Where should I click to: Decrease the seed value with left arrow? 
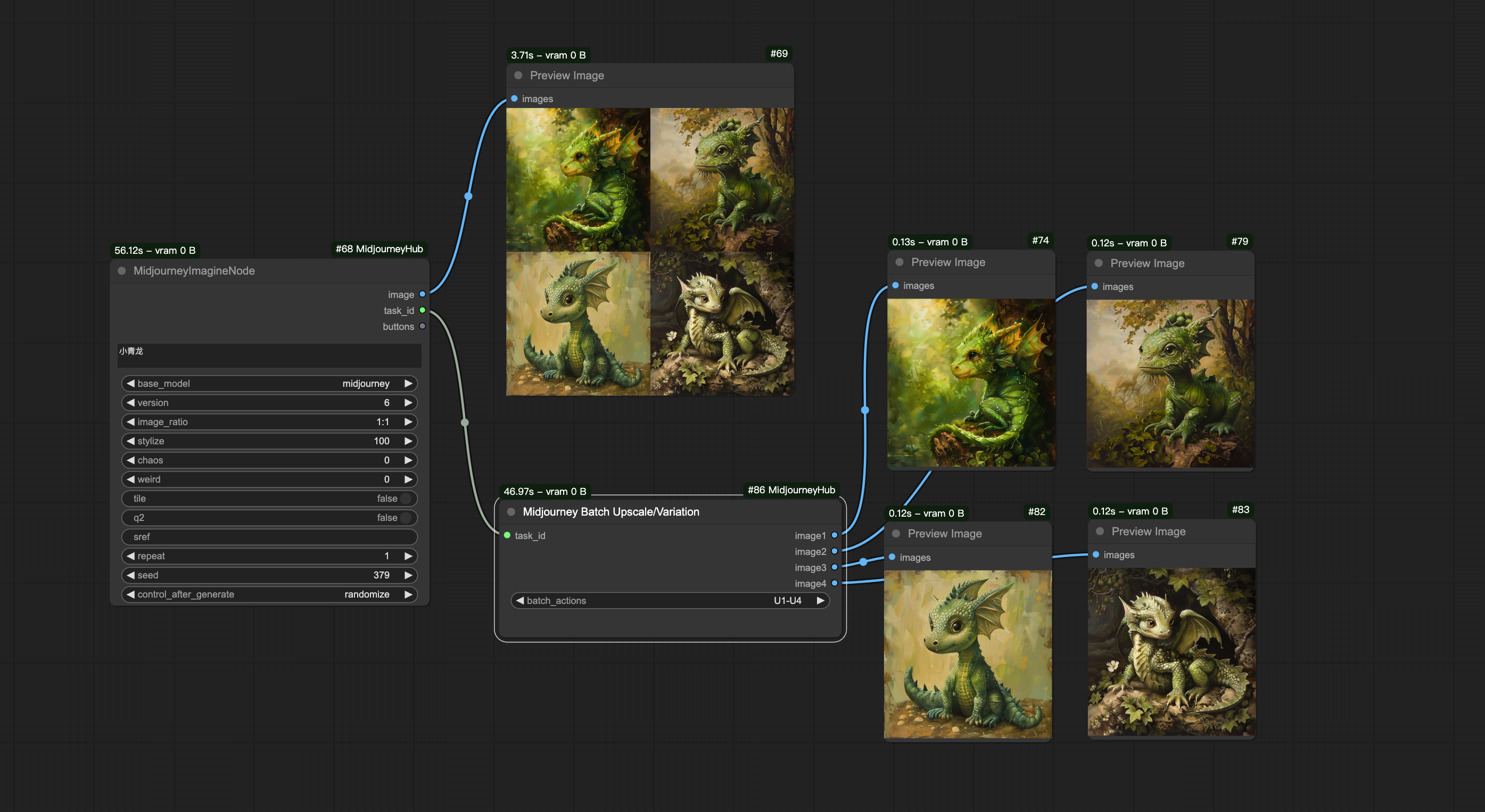(131, 575)
